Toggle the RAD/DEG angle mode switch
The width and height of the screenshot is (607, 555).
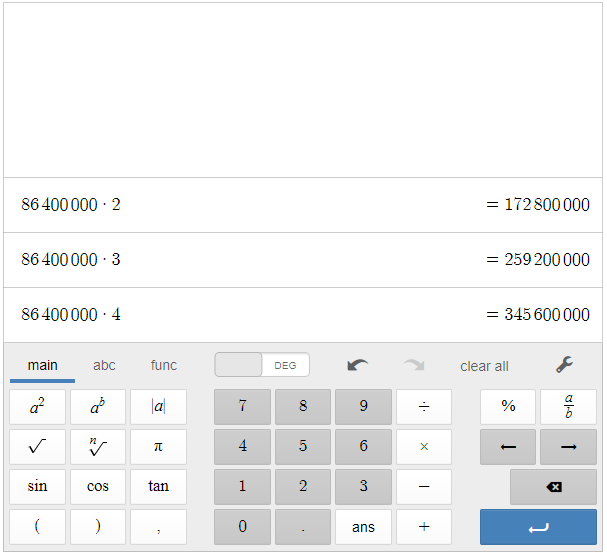tap(262, 365)
